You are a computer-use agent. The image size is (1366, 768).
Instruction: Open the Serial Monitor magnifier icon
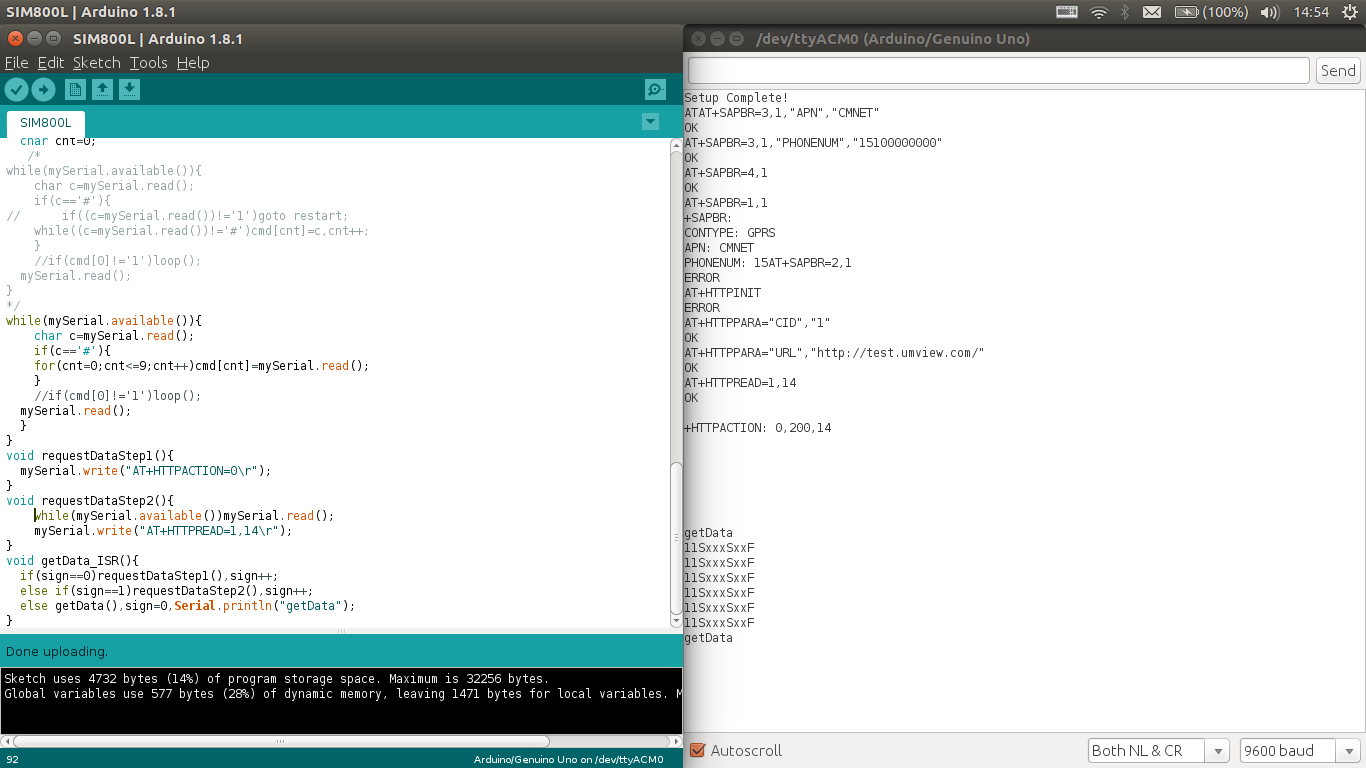pos(655,90)
